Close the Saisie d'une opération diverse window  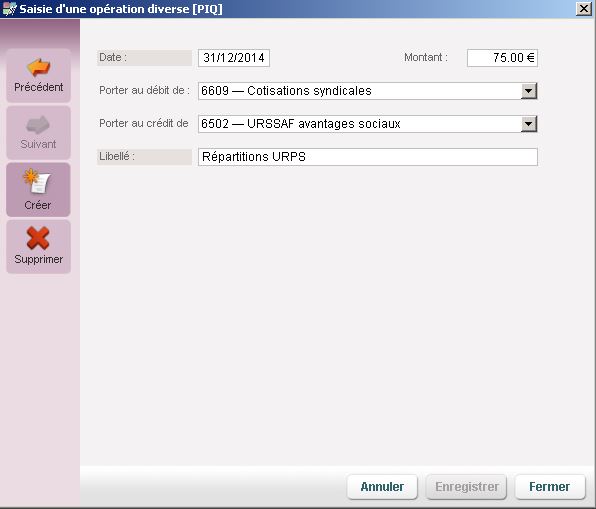tap(583, 8)
